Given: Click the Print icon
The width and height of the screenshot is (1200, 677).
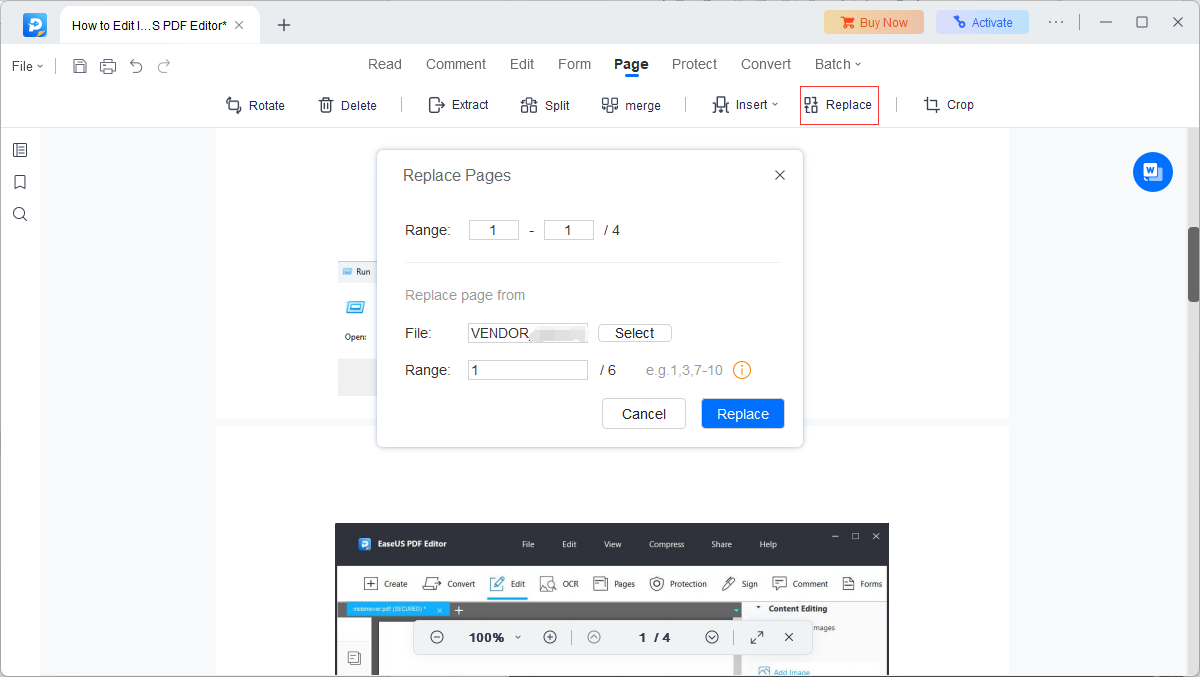Looking at the screenshot, I should click(108, 66).
